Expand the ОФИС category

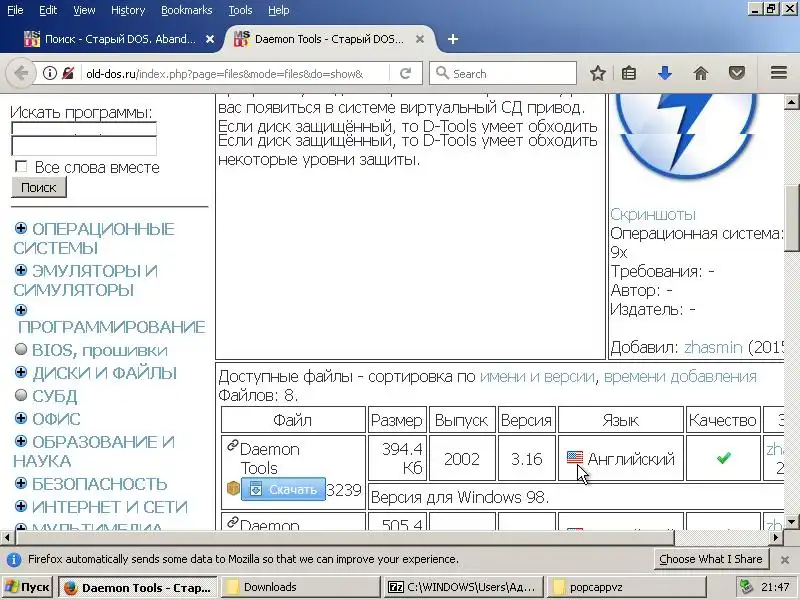tap(21, 418)
